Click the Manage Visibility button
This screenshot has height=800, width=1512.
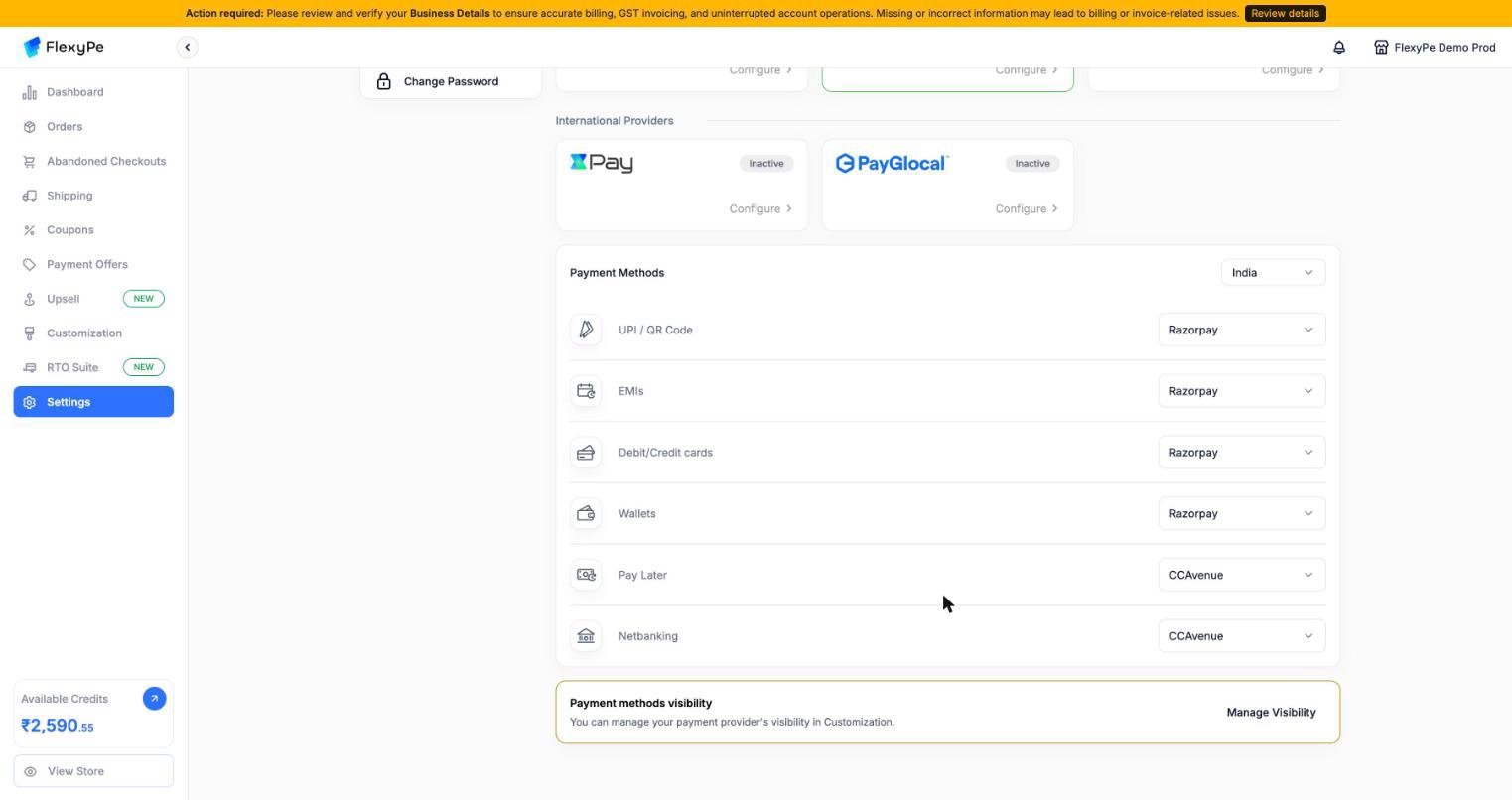tap(1271, 713)
